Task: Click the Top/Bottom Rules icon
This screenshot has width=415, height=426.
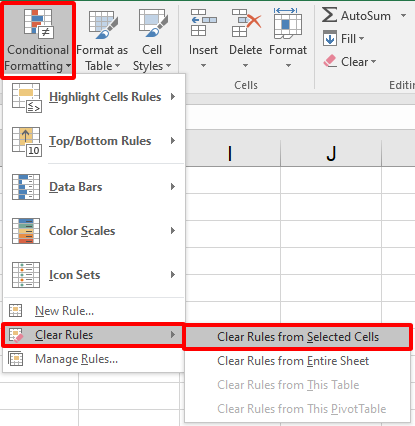Action: point(26,141)
